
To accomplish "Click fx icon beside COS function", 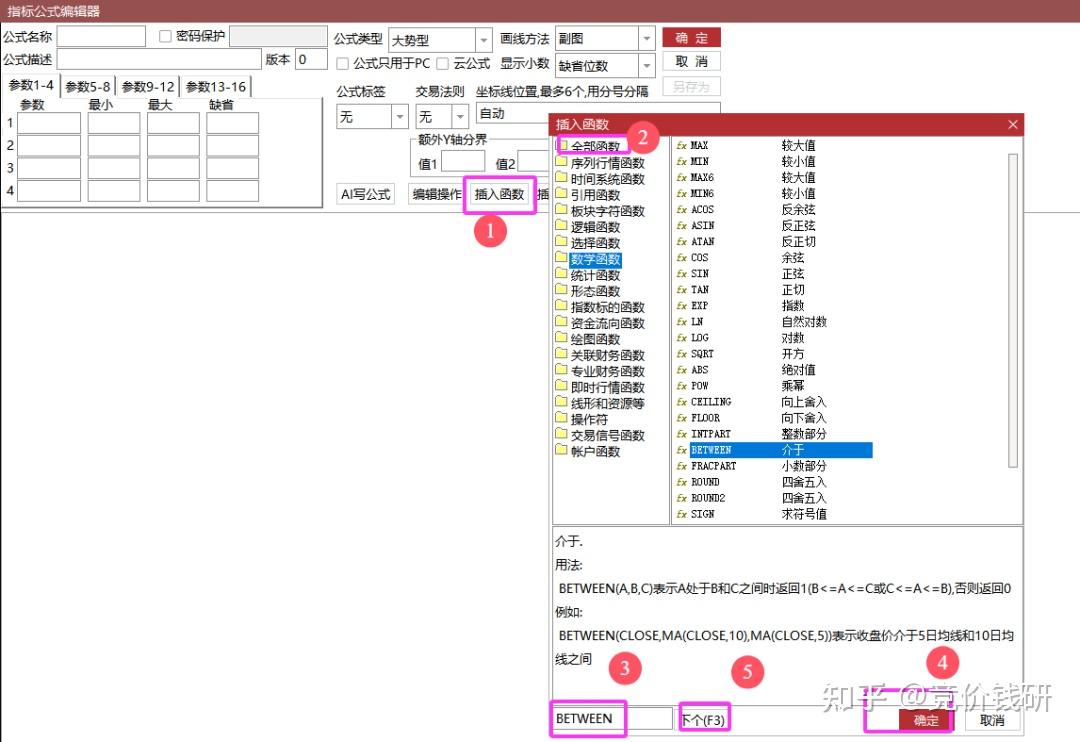I will point(681,258).
